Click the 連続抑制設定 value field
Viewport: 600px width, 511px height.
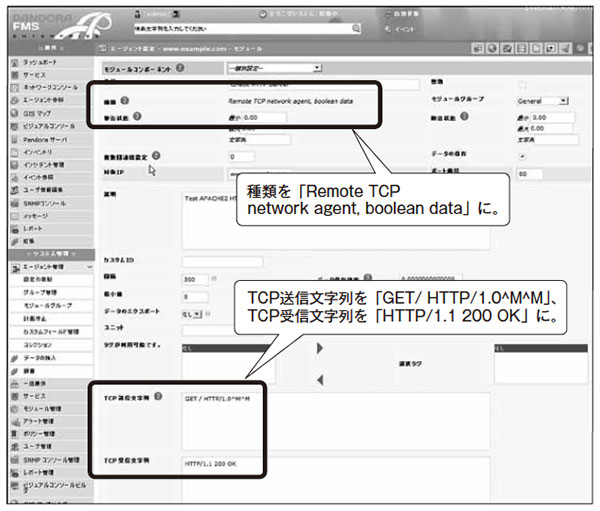click(x=241, y=157)
